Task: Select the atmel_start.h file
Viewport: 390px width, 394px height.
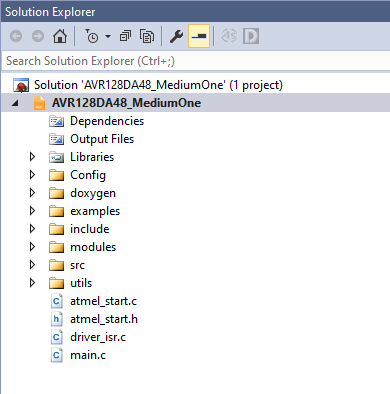Action: (104, 319)
